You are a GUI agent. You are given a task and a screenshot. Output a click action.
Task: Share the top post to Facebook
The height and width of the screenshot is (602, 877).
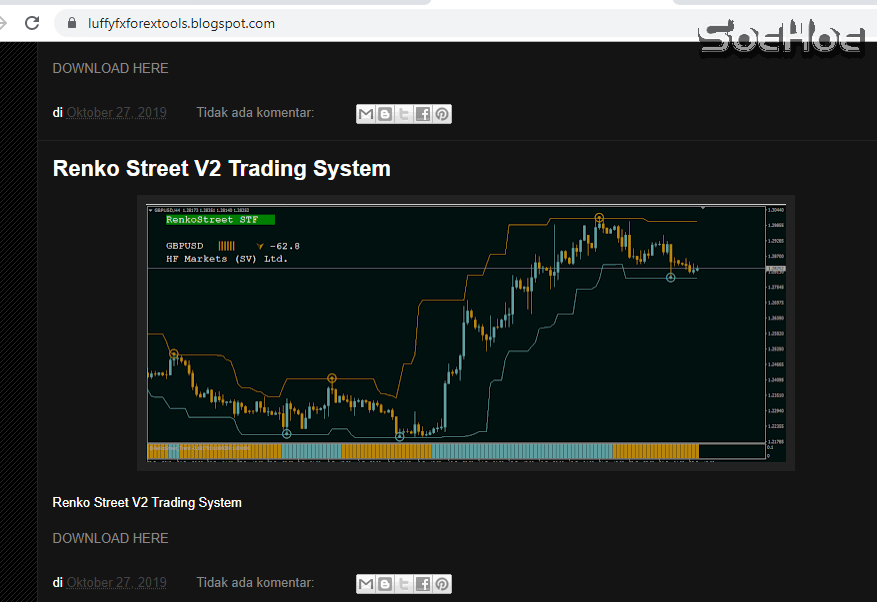pyautogui.click(x=423, y=113)
